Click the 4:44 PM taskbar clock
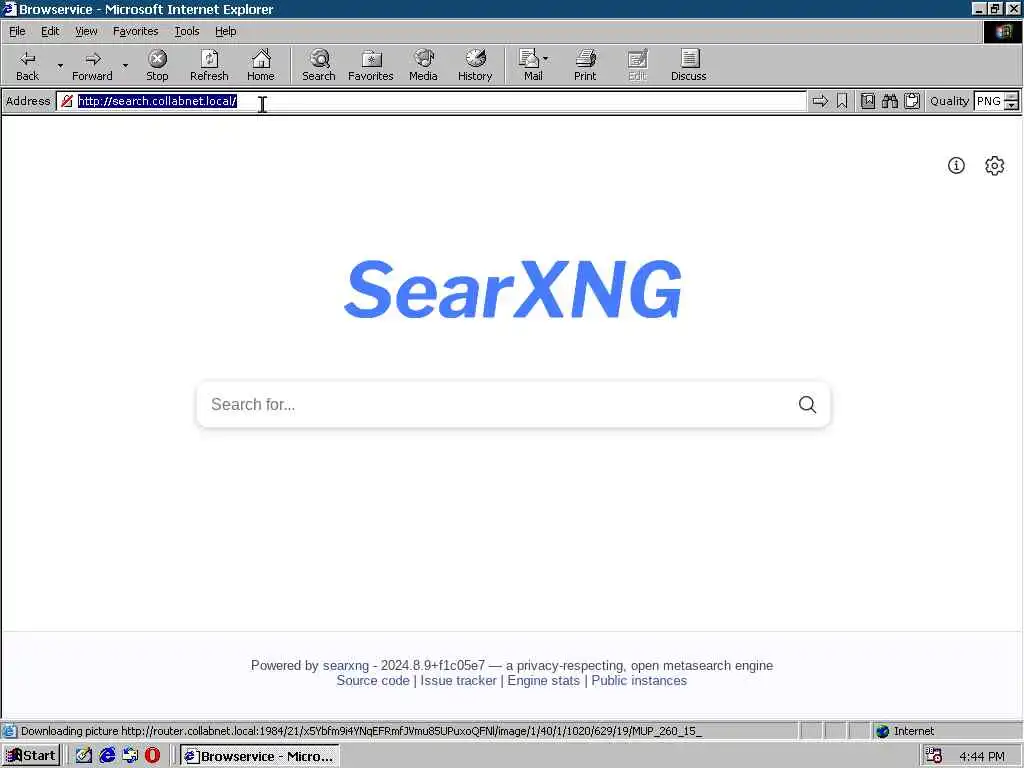 tap(982, 756)
